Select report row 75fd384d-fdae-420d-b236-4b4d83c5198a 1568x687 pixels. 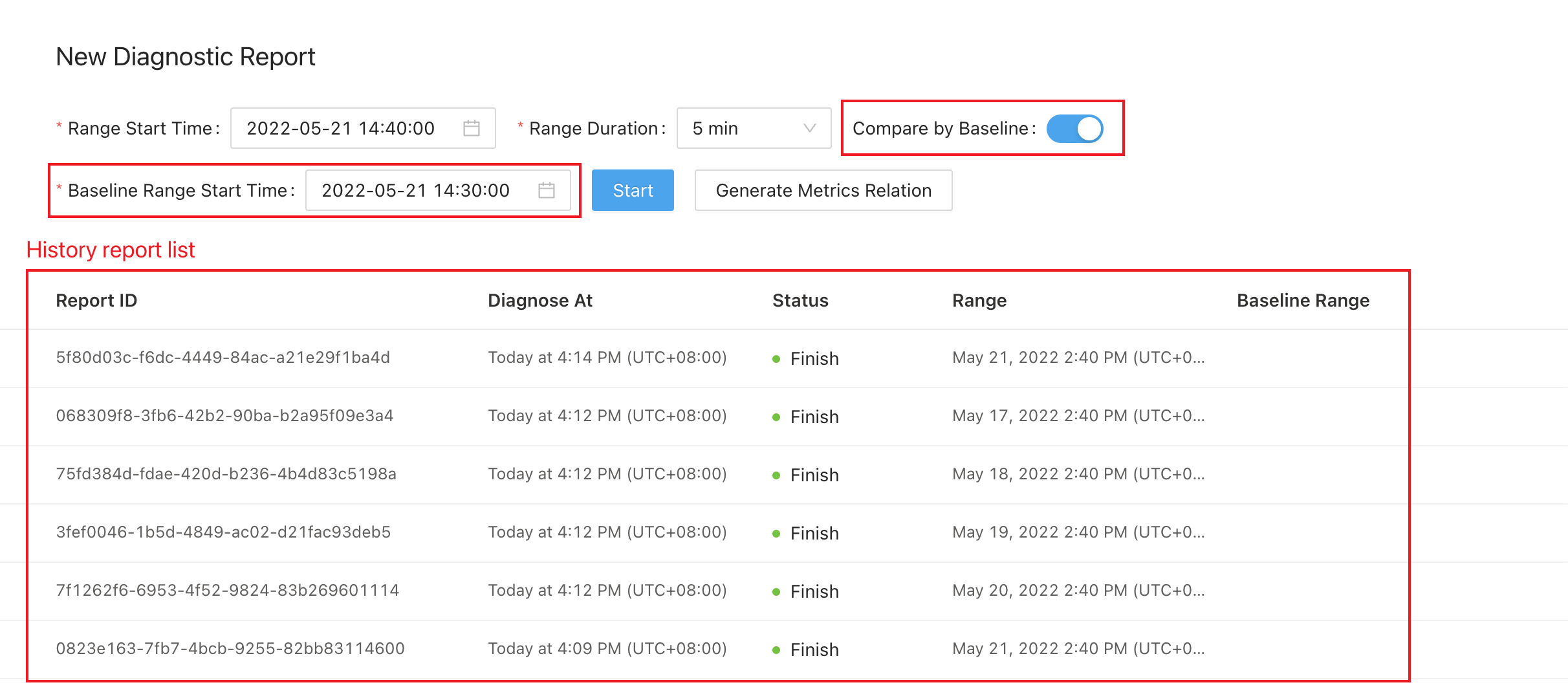click(226, 474)
